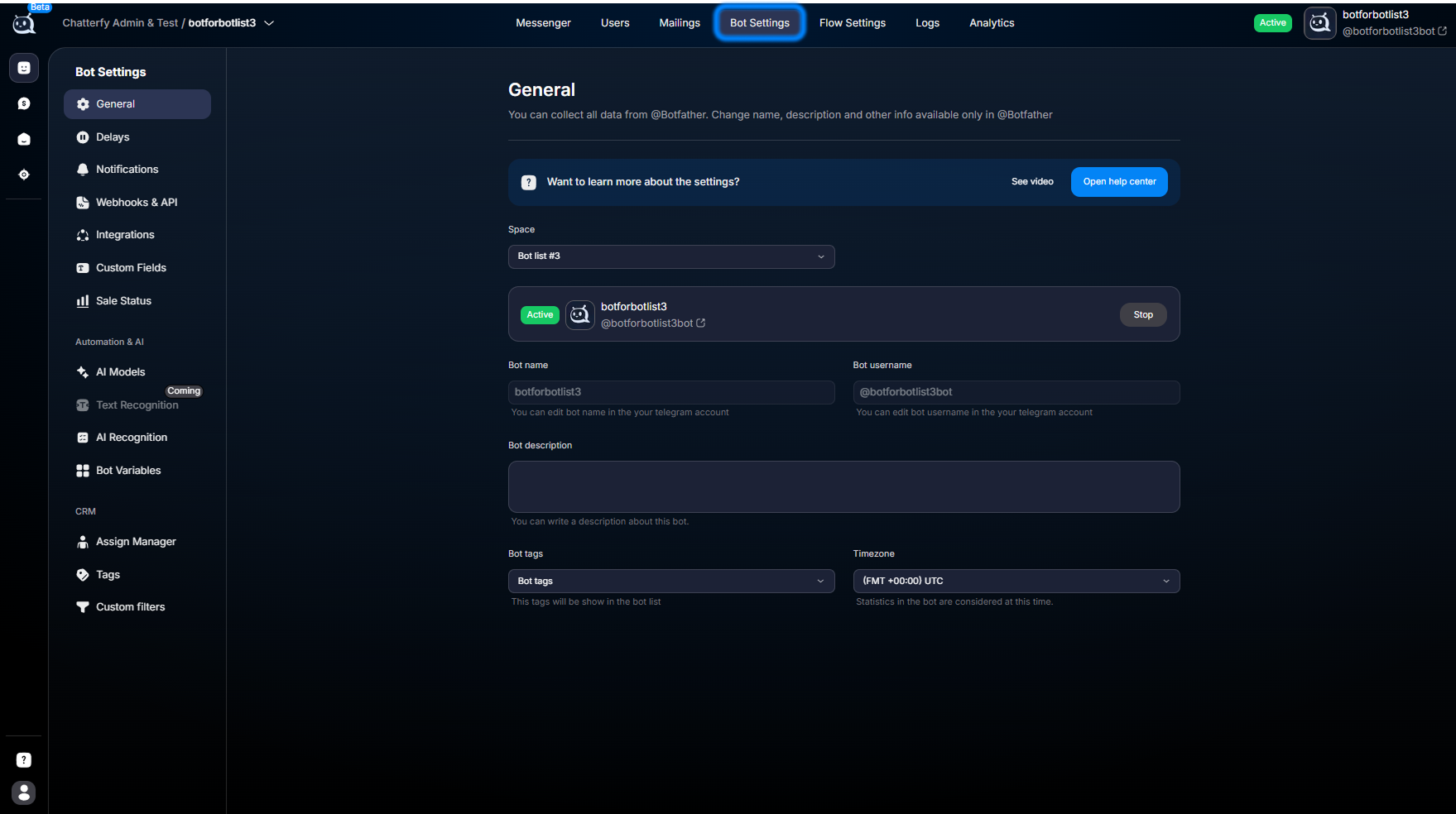The height and width of the screenshot is (814, 1456).
Task: Click the Bot username field
Action: click(1016, 392)
